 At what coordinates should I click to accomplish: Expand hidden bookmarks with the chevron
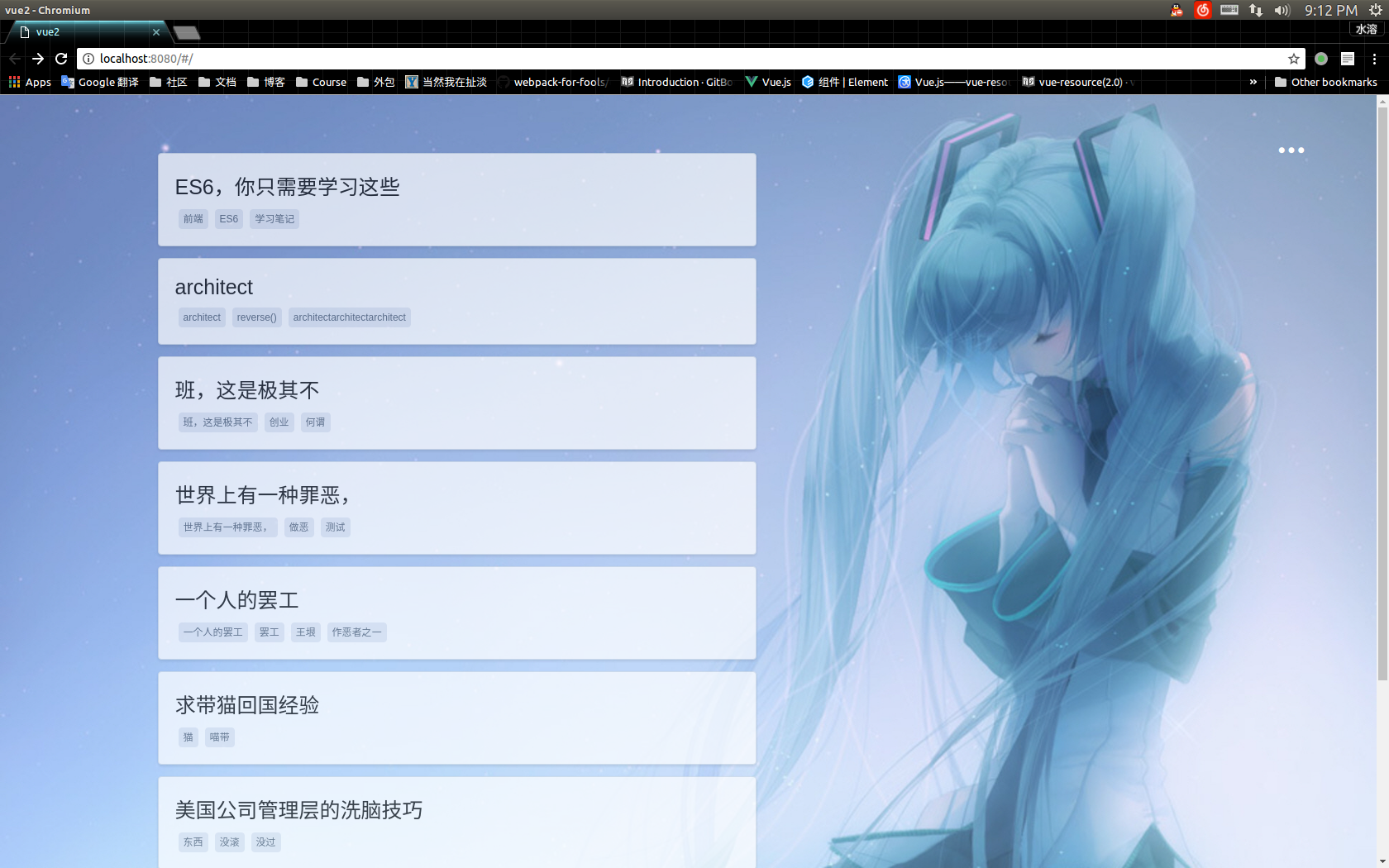point(1253,82)
